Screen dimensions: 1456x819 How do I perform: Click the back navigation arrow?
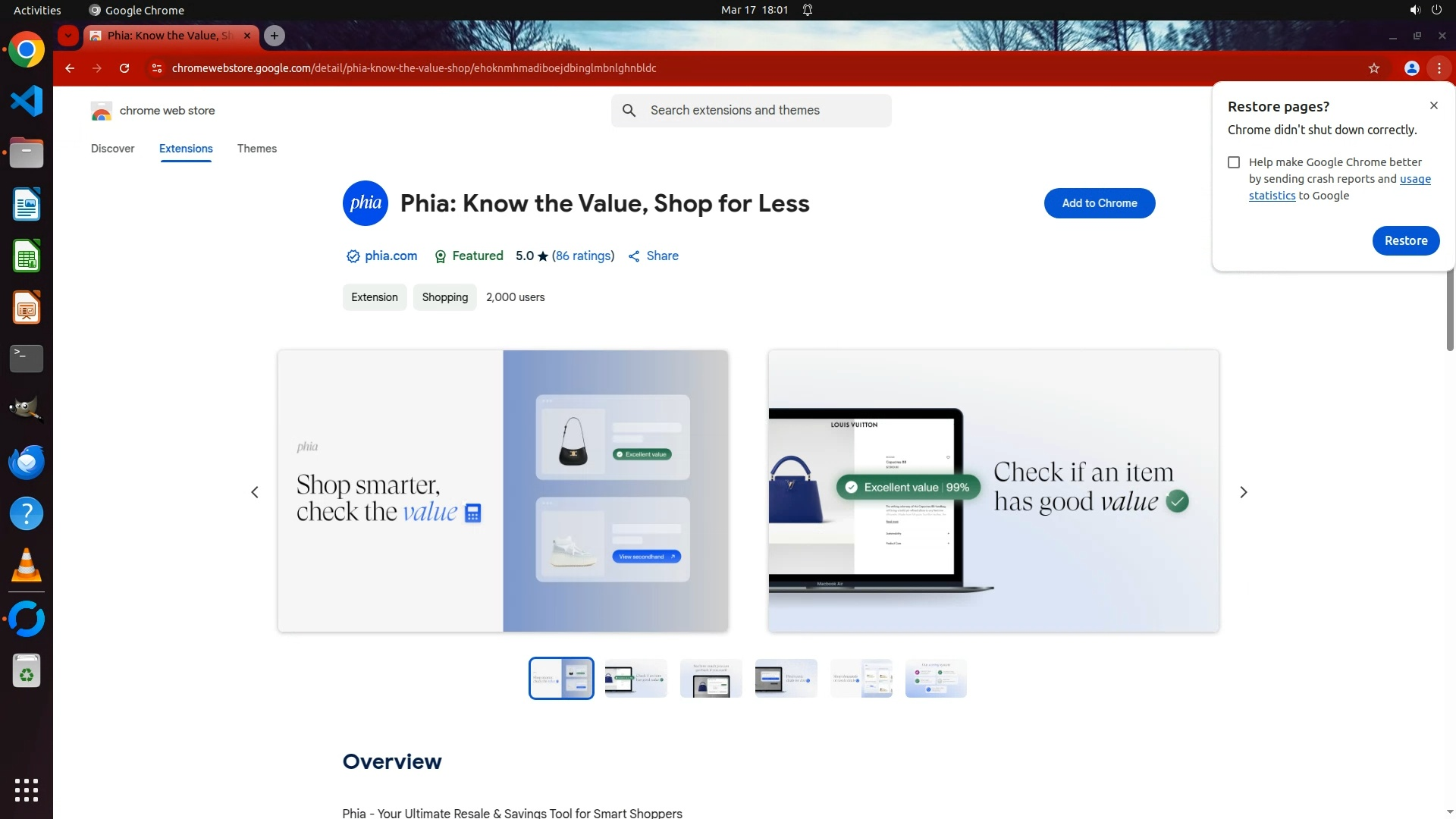[x=70, y=68]
